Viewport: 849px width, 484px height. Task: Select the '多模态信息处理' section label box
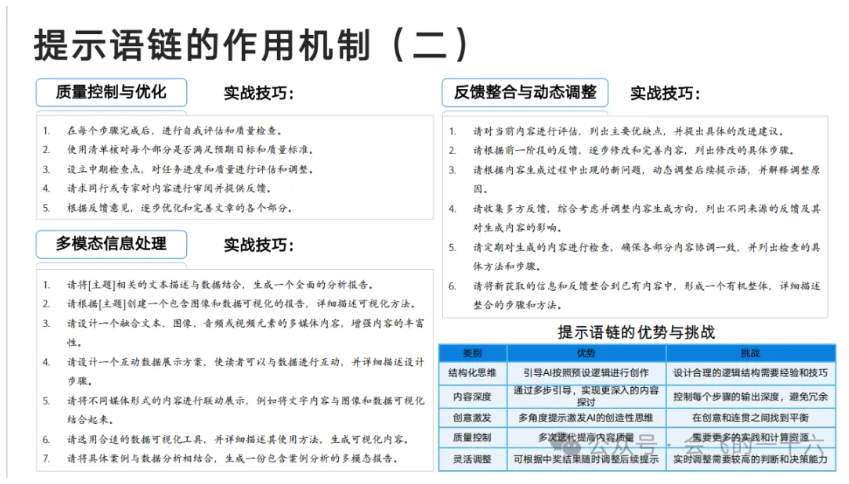pyautogui.click(x=112, y=244)
